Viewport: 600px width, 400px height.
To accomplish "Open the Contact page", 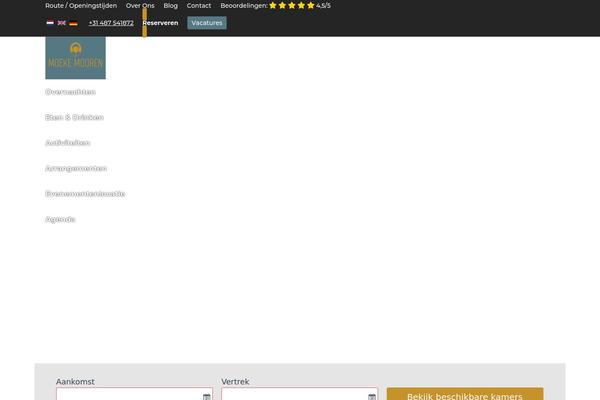I will point(199,6).
